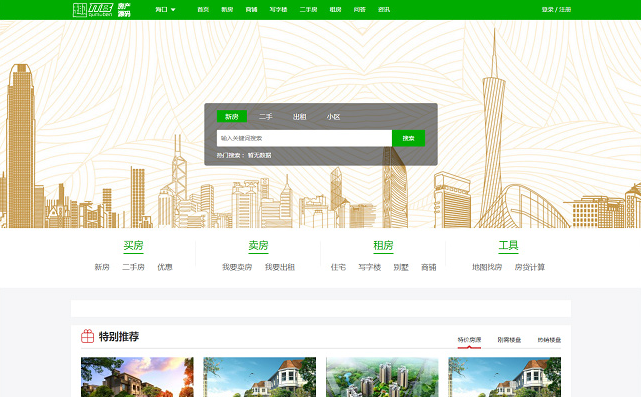Open the aerial high-rise community thumbnail

pos(382,377)
